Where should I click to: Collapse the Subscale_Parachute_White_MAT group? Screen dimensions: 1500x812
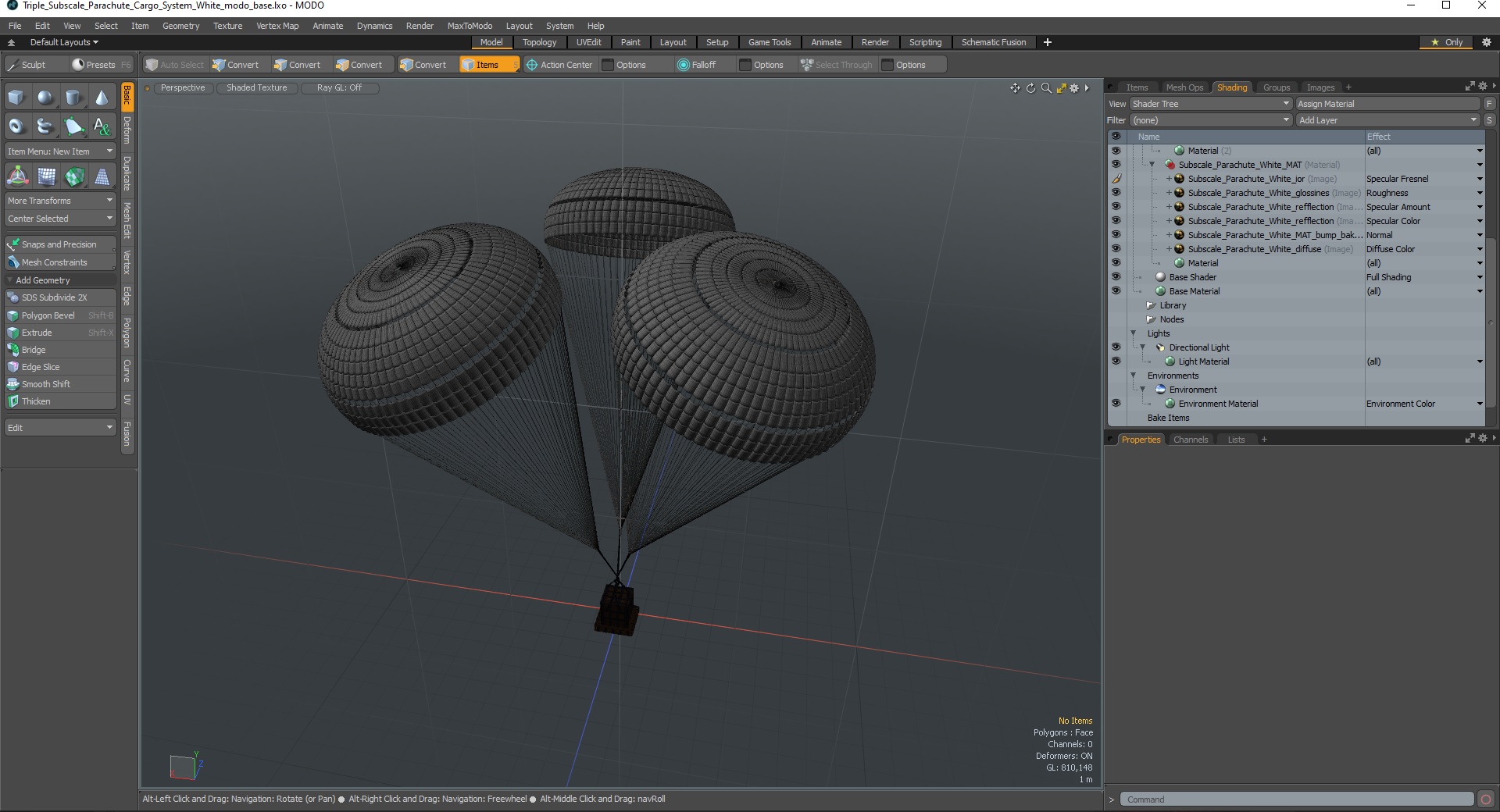coord(1152,165)
